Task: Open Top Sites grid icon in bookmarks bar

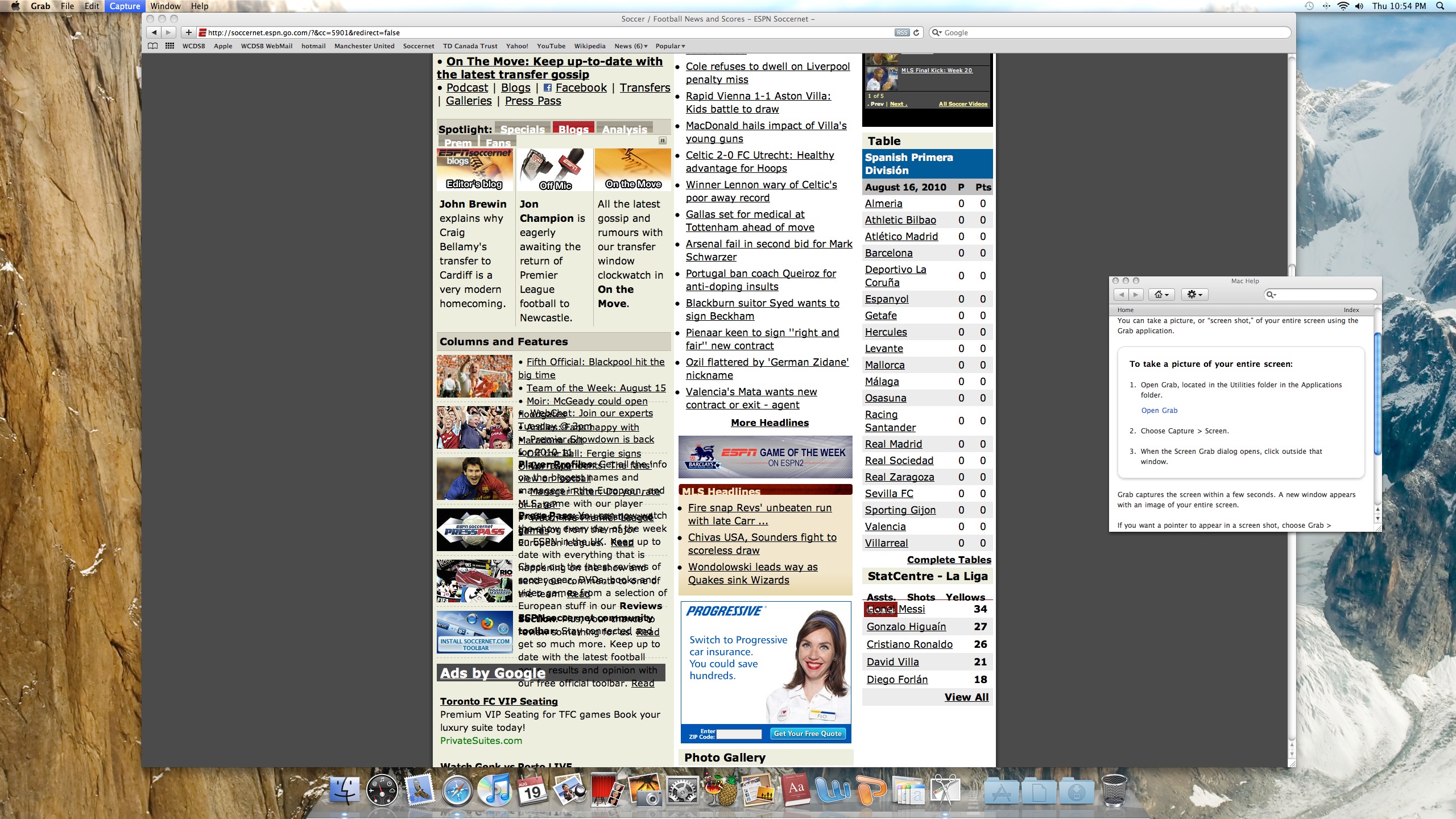Action: [169, 46]
